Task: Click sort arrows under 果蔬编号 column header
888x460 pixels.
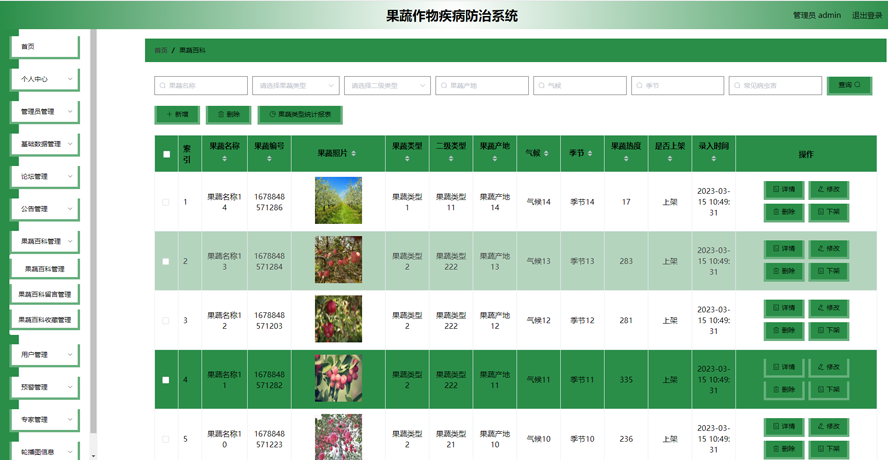Action: pos(269,159)
